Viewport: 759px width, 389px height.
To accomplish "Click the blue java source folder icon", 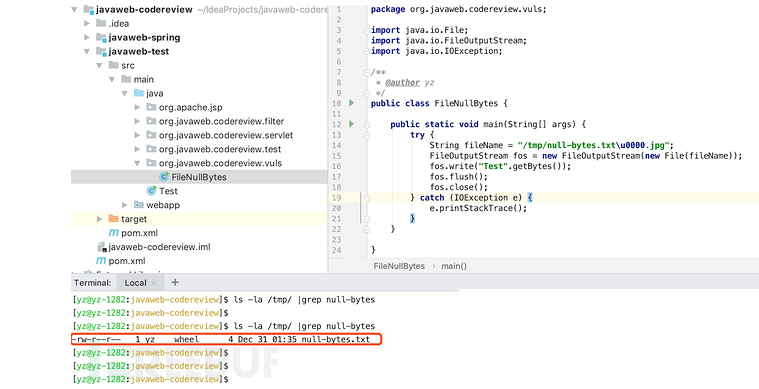I will coord(138,93).
